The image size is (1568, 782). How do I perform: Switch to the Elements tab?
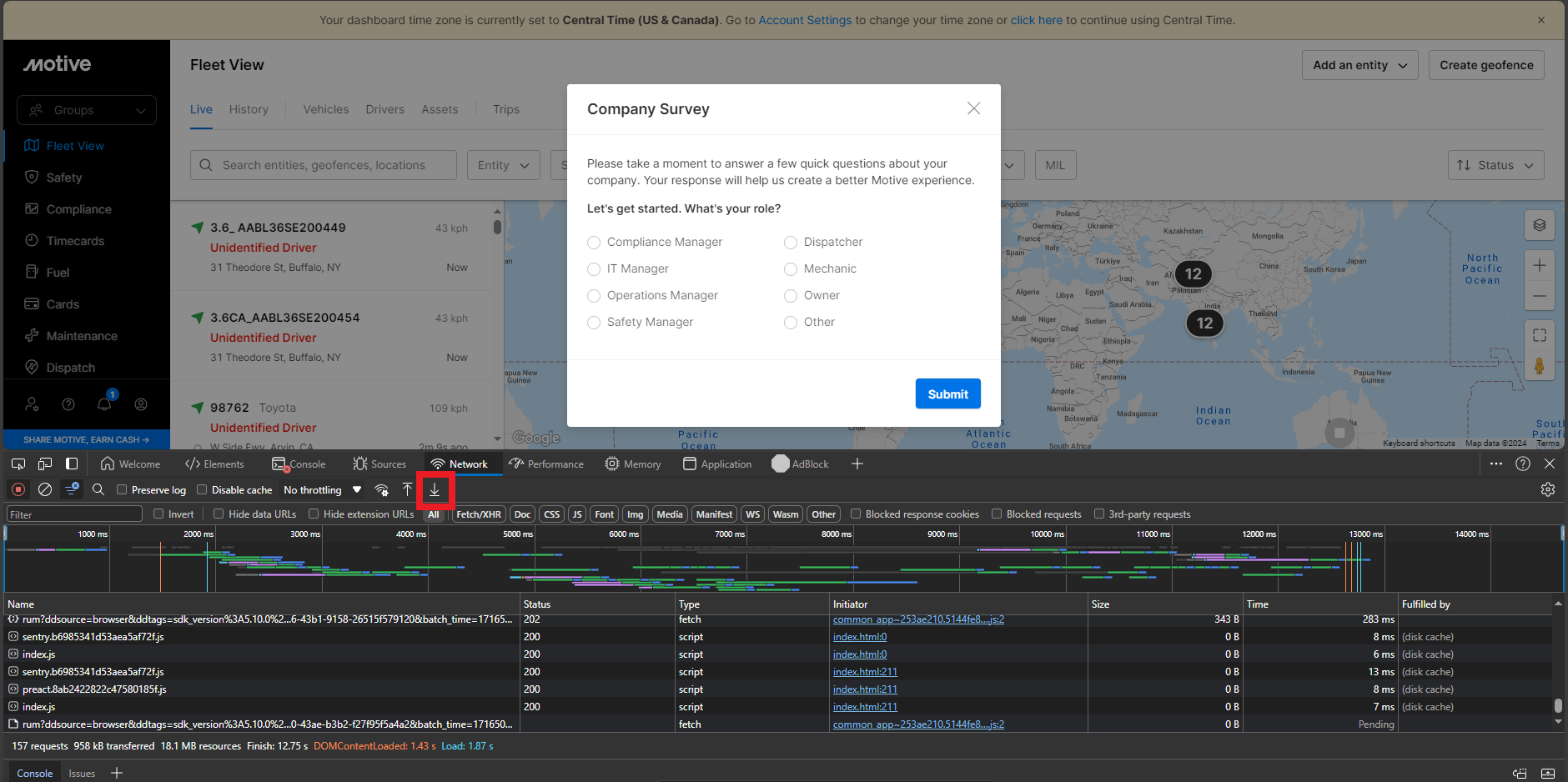pos(215,464)
